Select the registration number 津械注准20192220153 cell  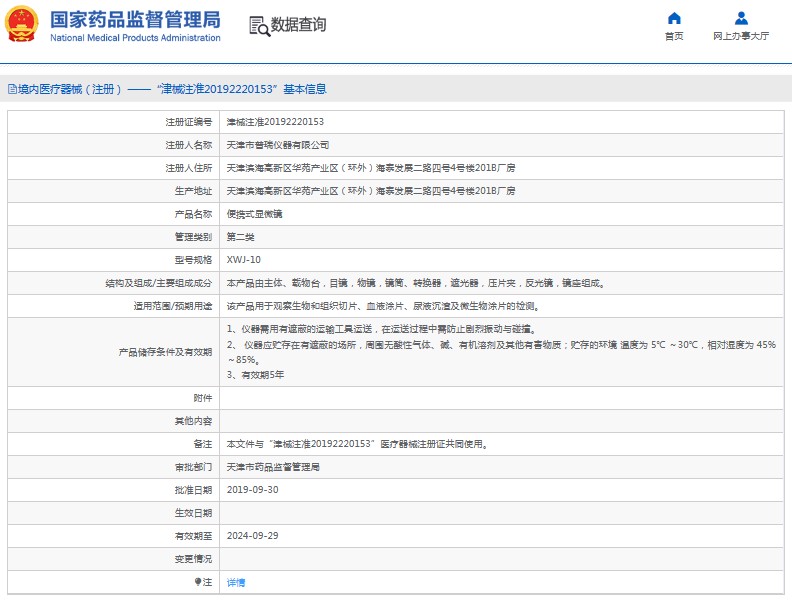(x=275, y=122)
